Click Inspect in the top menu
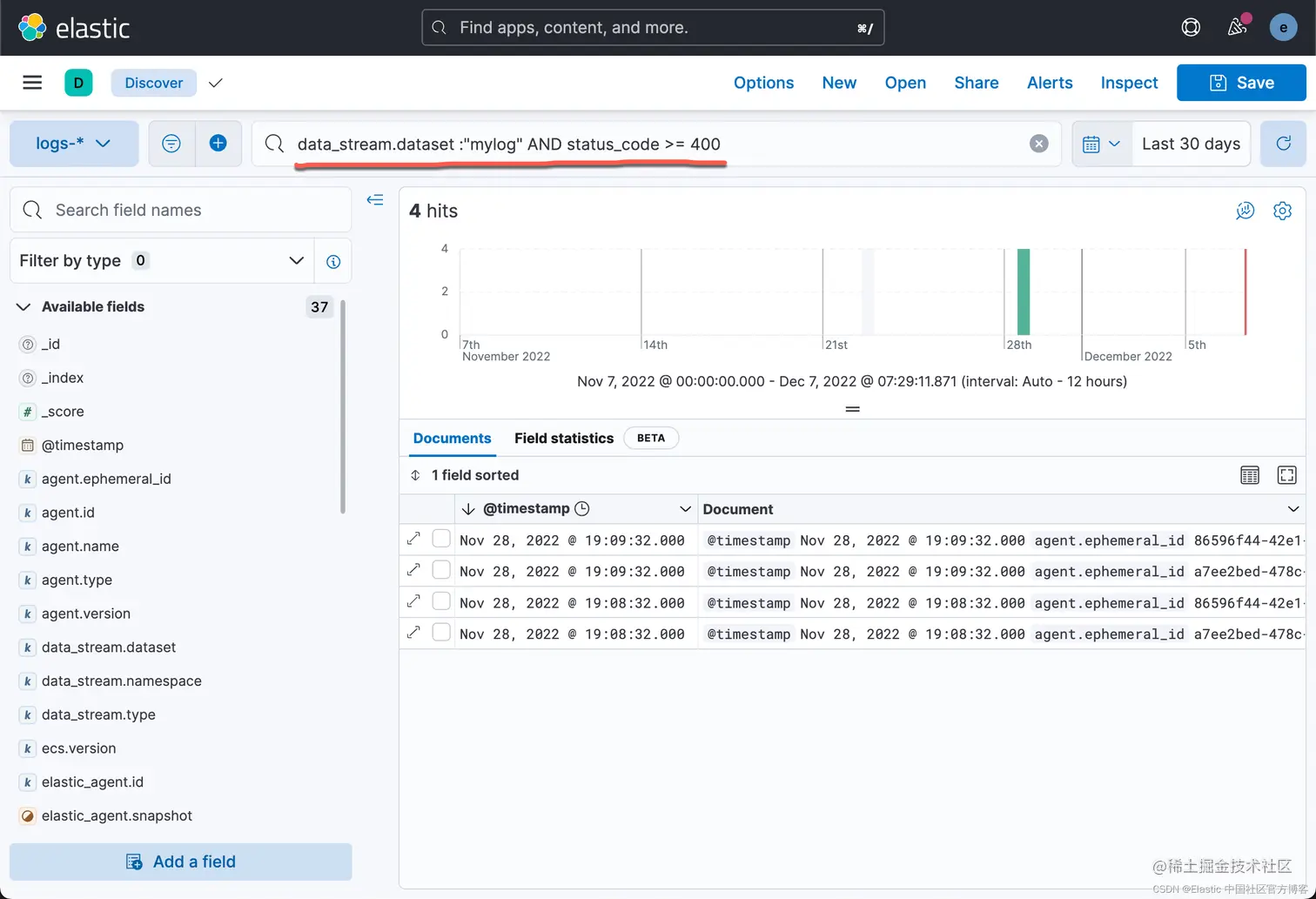 tap(1129, 83)
